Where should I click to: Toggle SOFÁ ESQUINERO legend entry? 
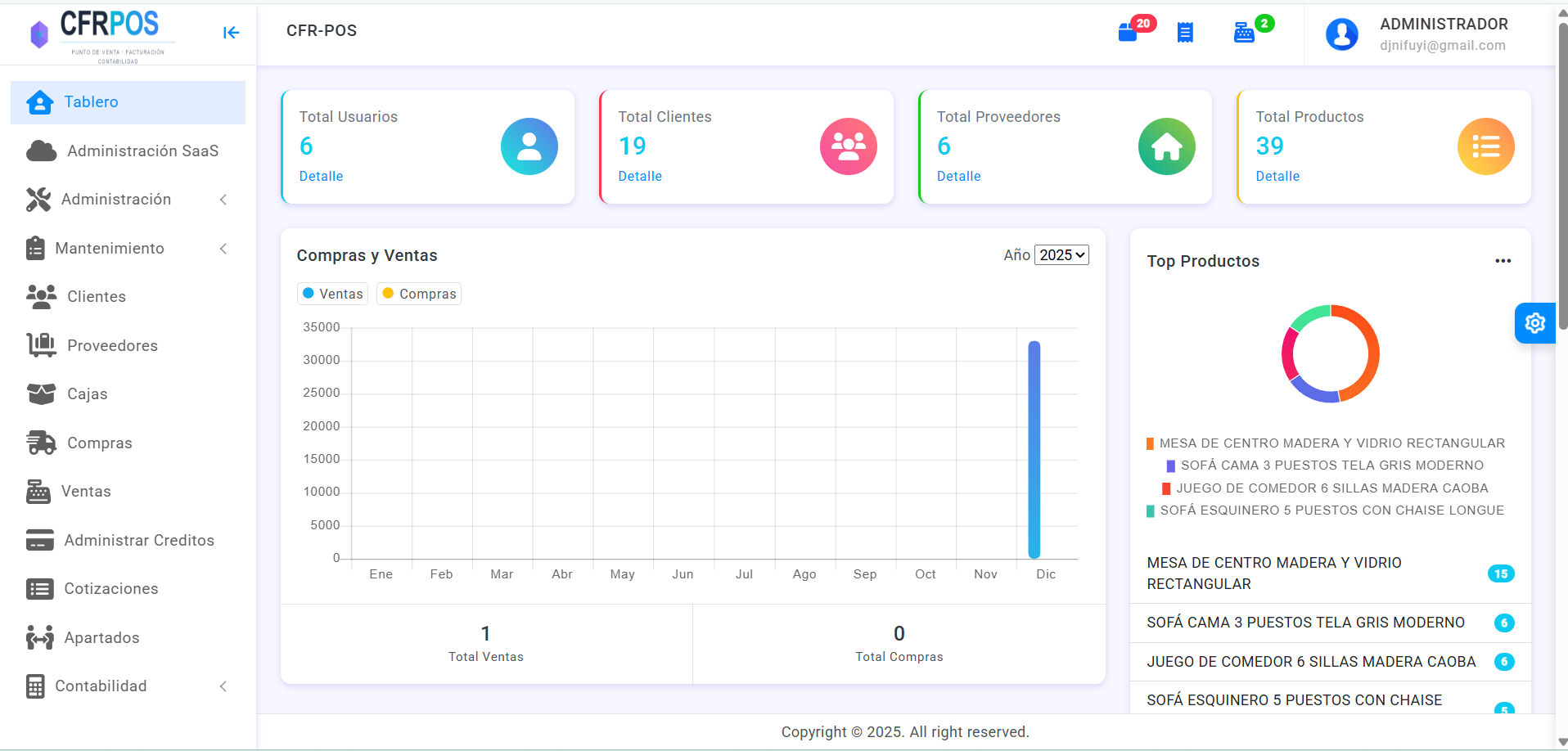[x=1326, y=510]
